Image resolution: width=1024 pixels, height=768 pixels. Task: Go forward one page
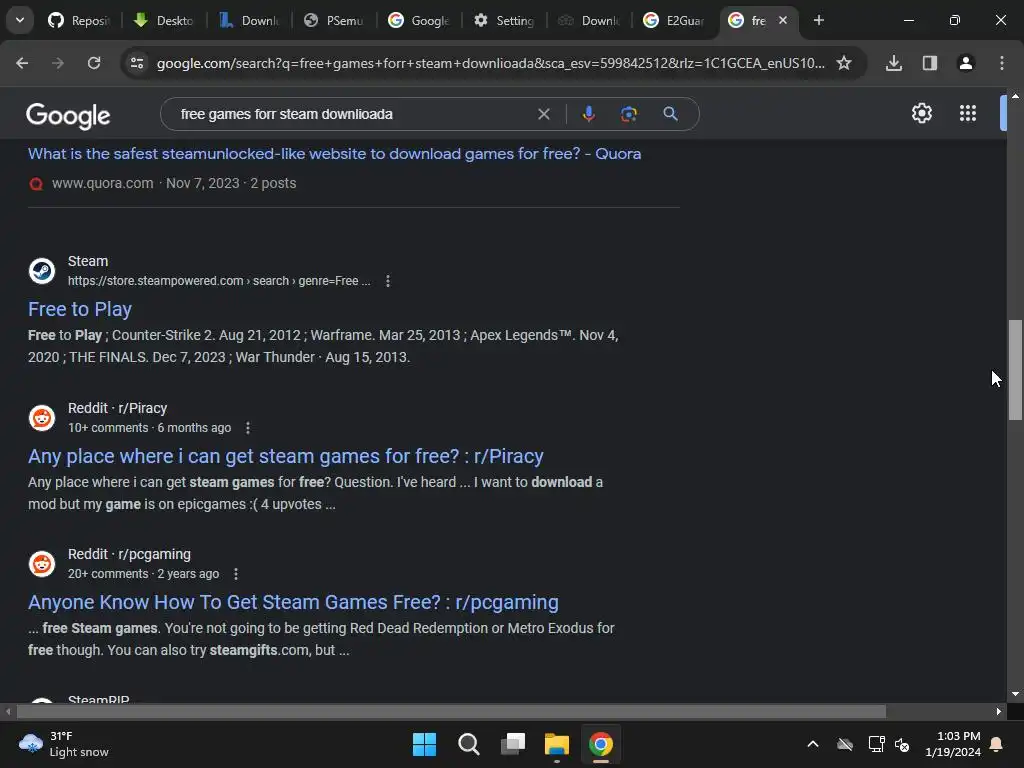(x=58, y=63)
